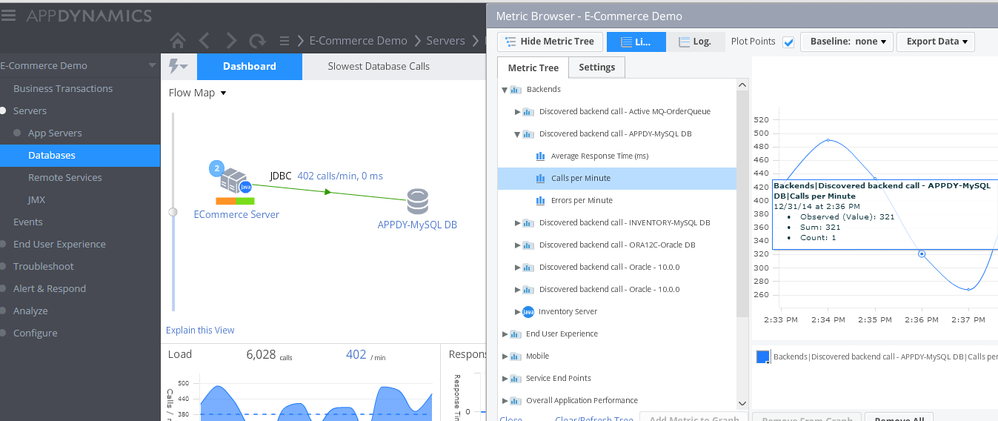The image size is (998, 421).
Task: Select Errors per Minute metric
Action: click(x=580, y=200)
